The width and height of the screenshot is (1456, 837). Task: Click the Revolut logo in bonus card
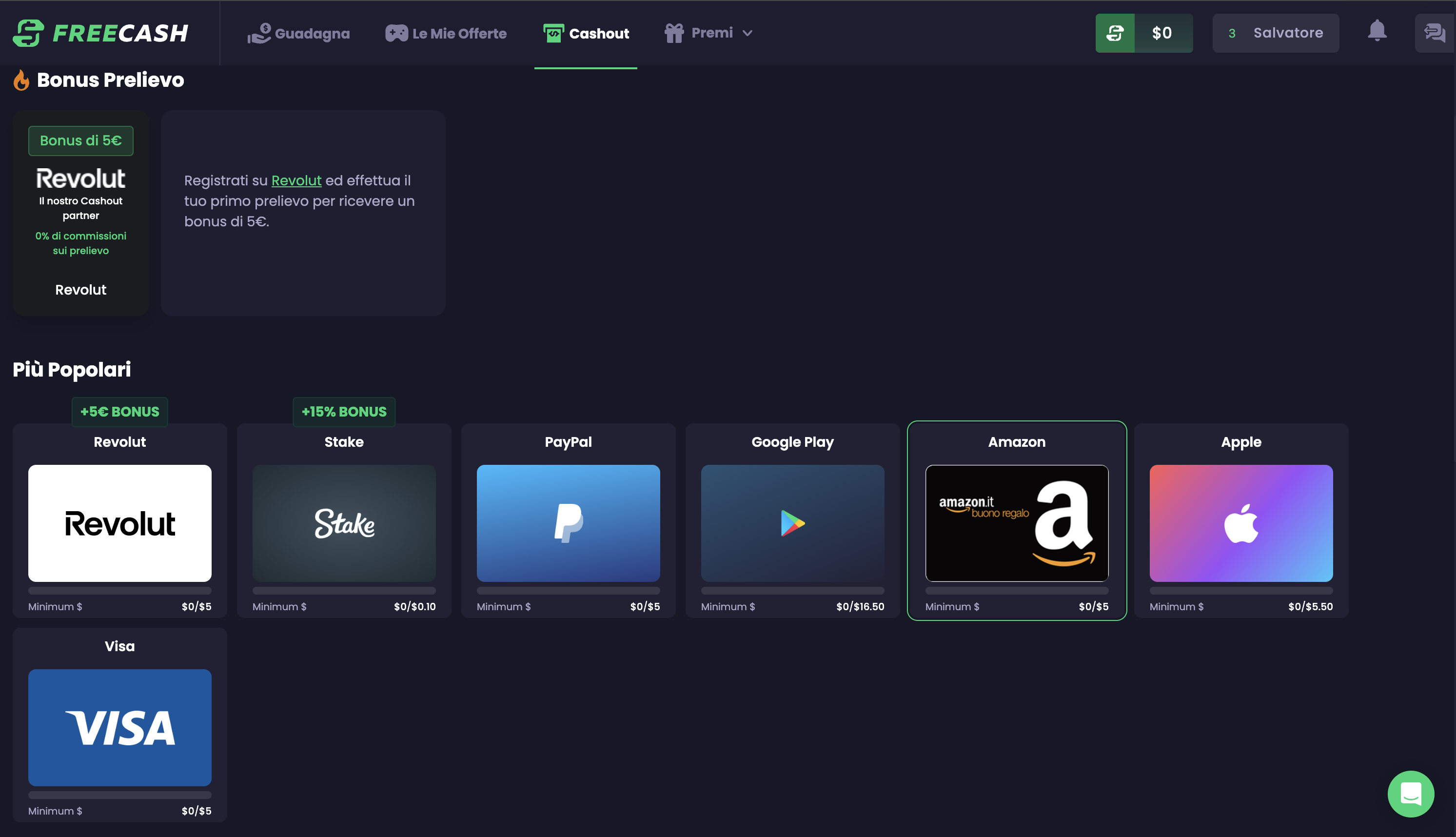pyautogui.click(x=81, y=179)
